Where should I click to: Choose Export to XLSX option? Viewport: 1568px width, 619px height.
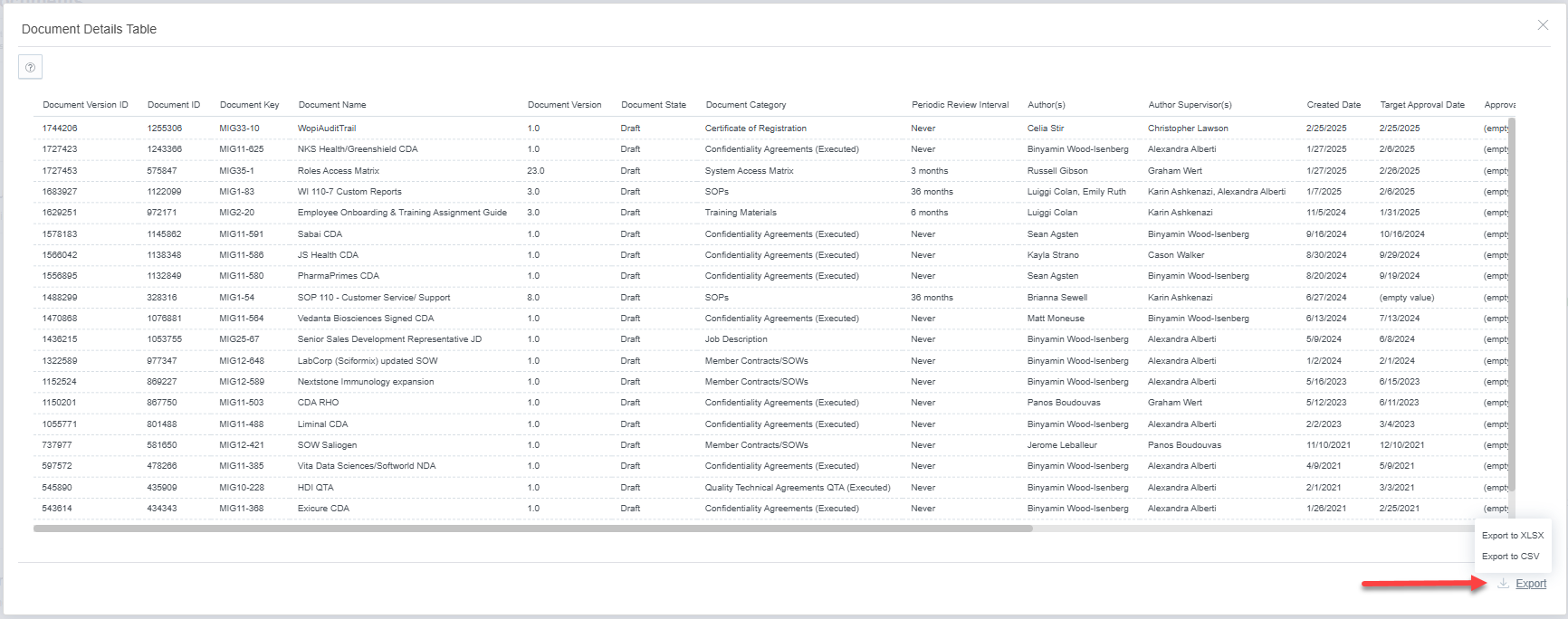1513,536
